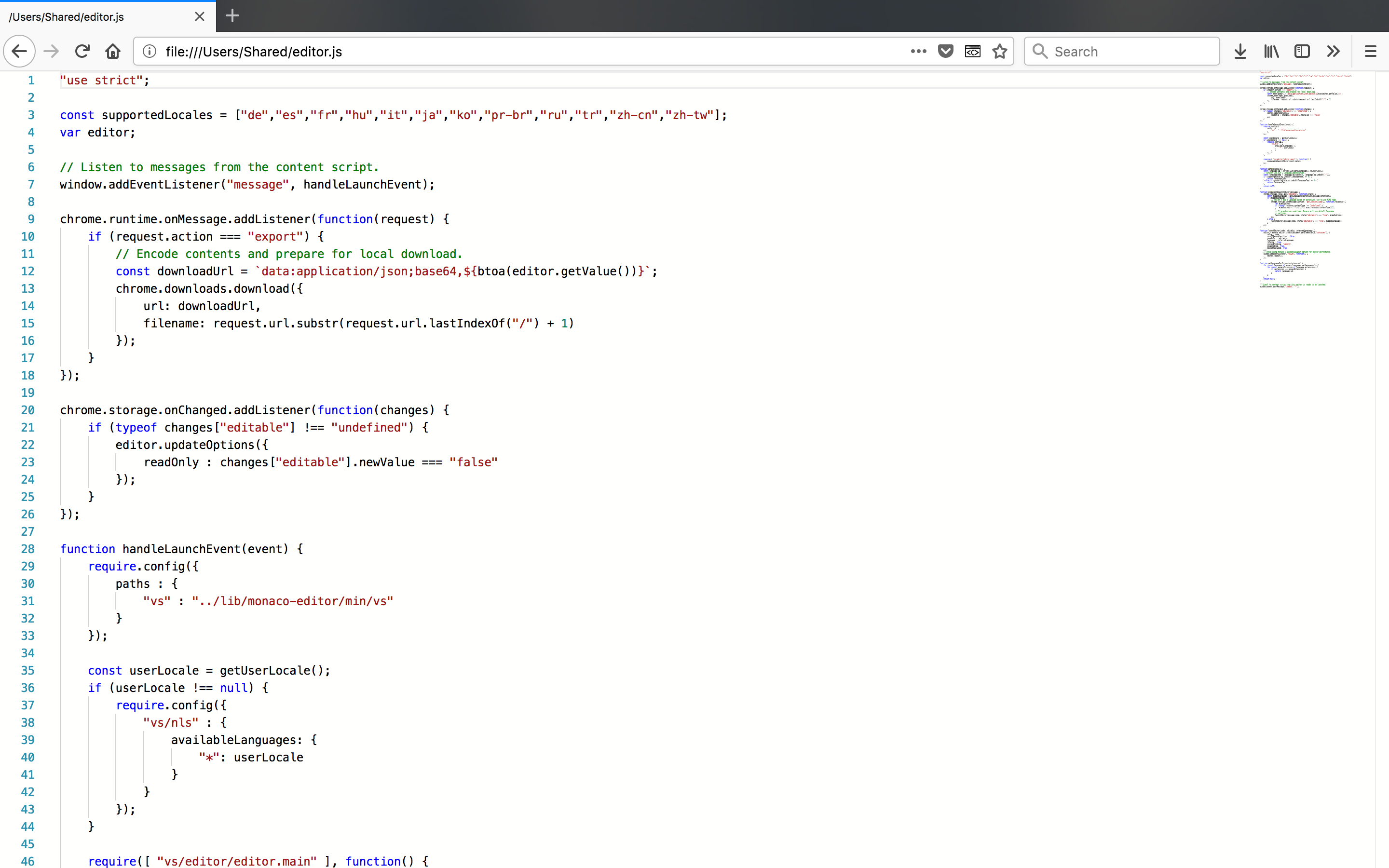Close the editor.js tab

click(199, 17)
